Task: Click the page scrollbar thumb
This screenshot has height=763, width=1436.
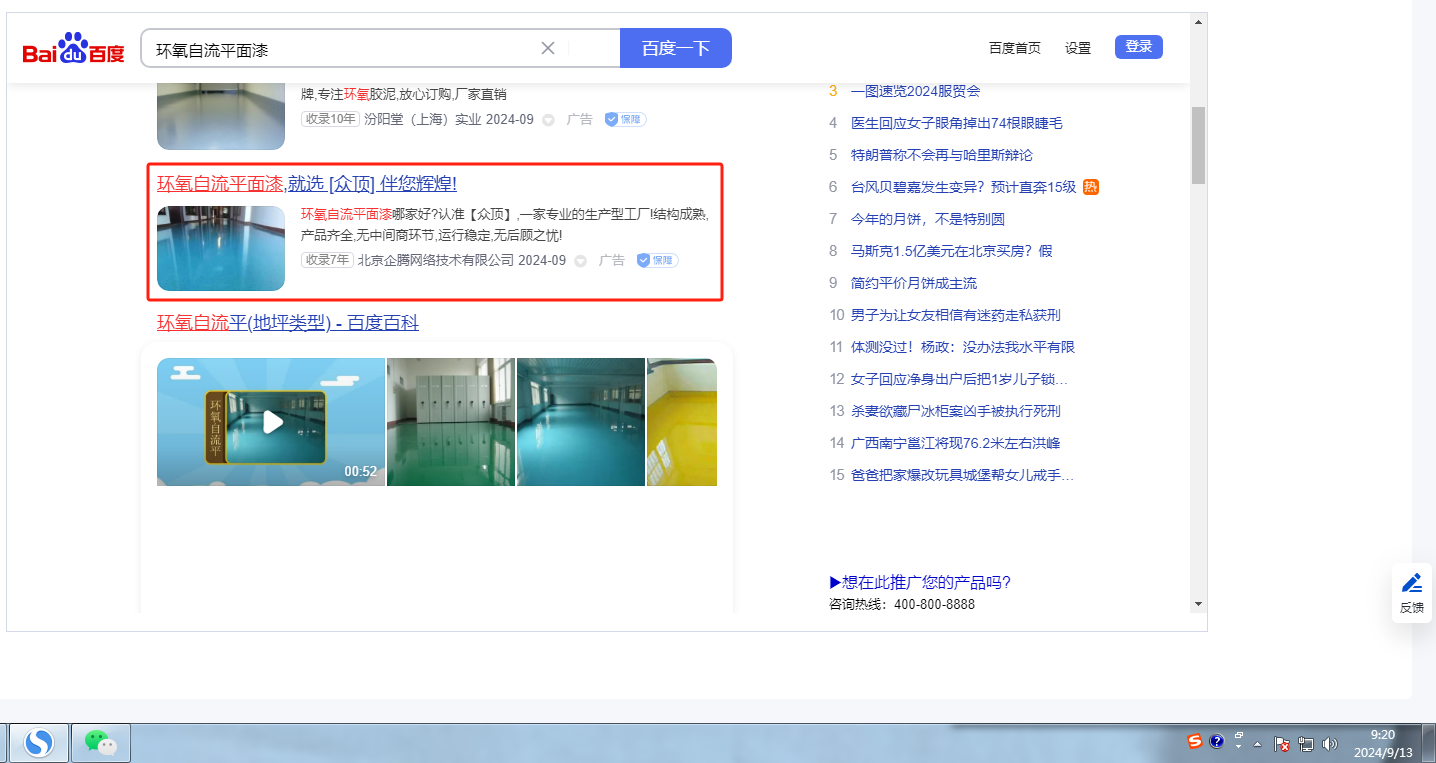Action: [x=1198, y=146]
